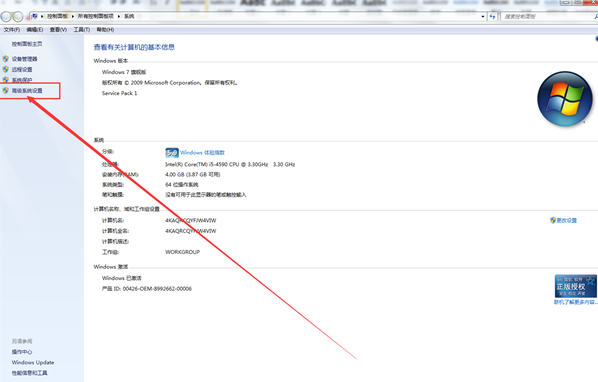This screenshot has height=382, width=598.
Task: Click the product ID 00426-OEM-8992662-00006
Action: click(x=147, y=289)
